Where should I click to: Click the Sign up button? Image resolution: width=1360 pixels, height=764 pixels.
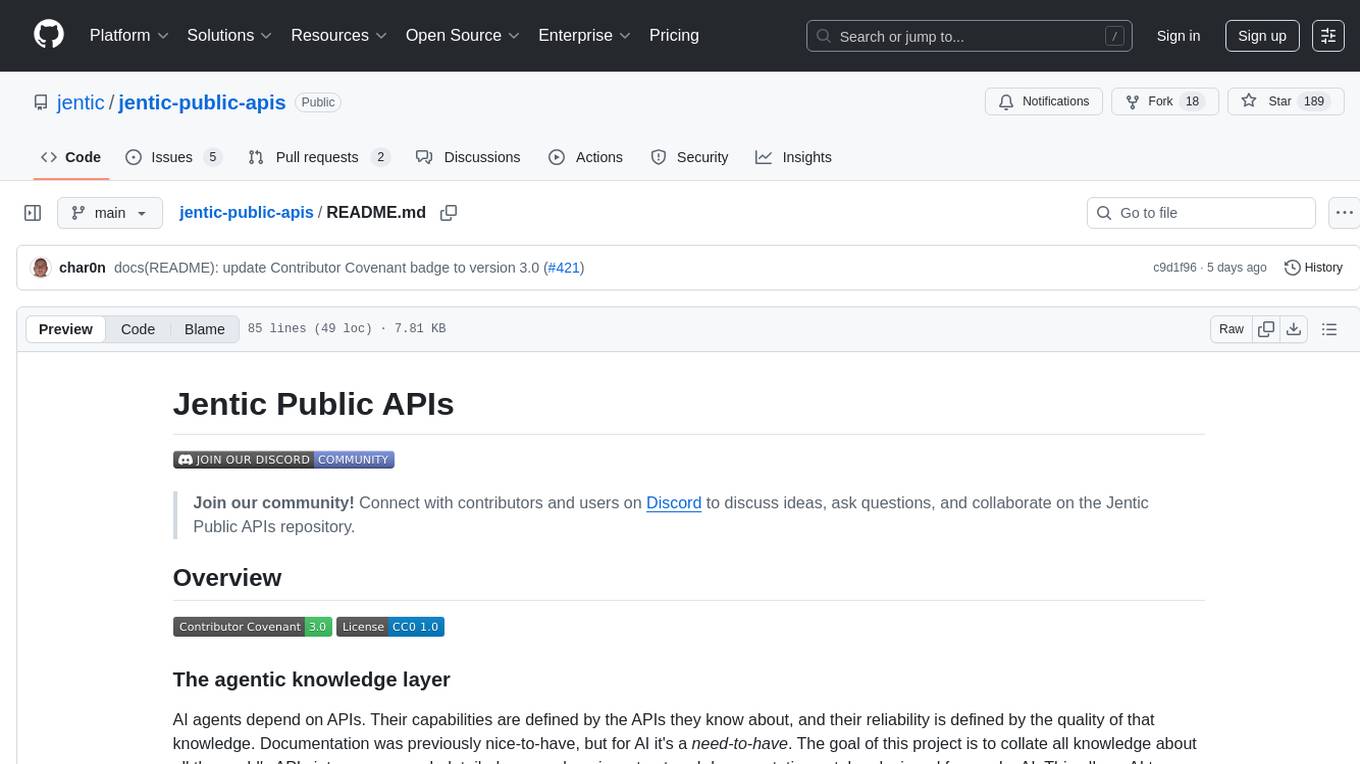1262,36
